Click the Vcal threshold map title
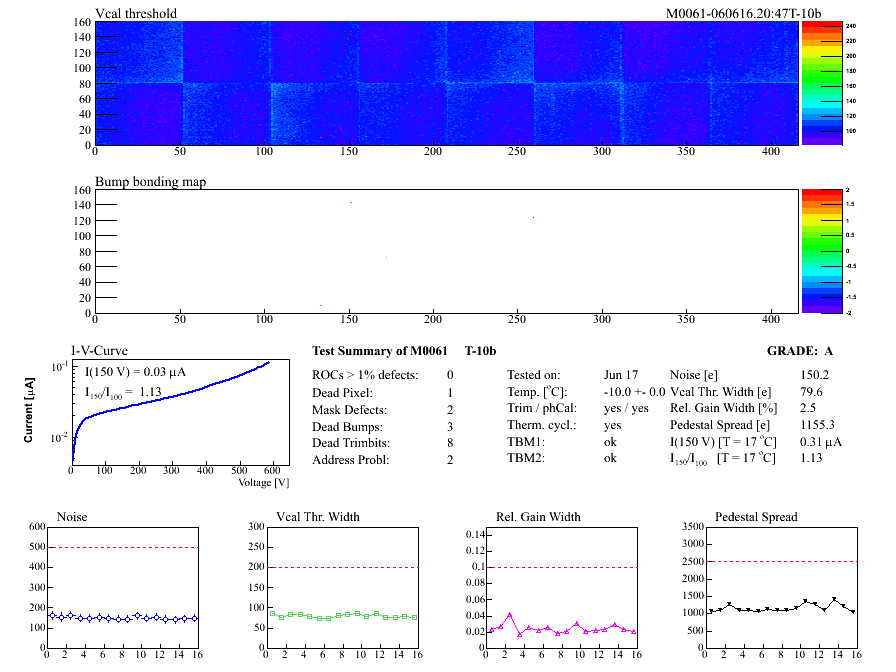The height and width of the screenshot is (672, 896). pyautogui.click(x=136, y=14)
